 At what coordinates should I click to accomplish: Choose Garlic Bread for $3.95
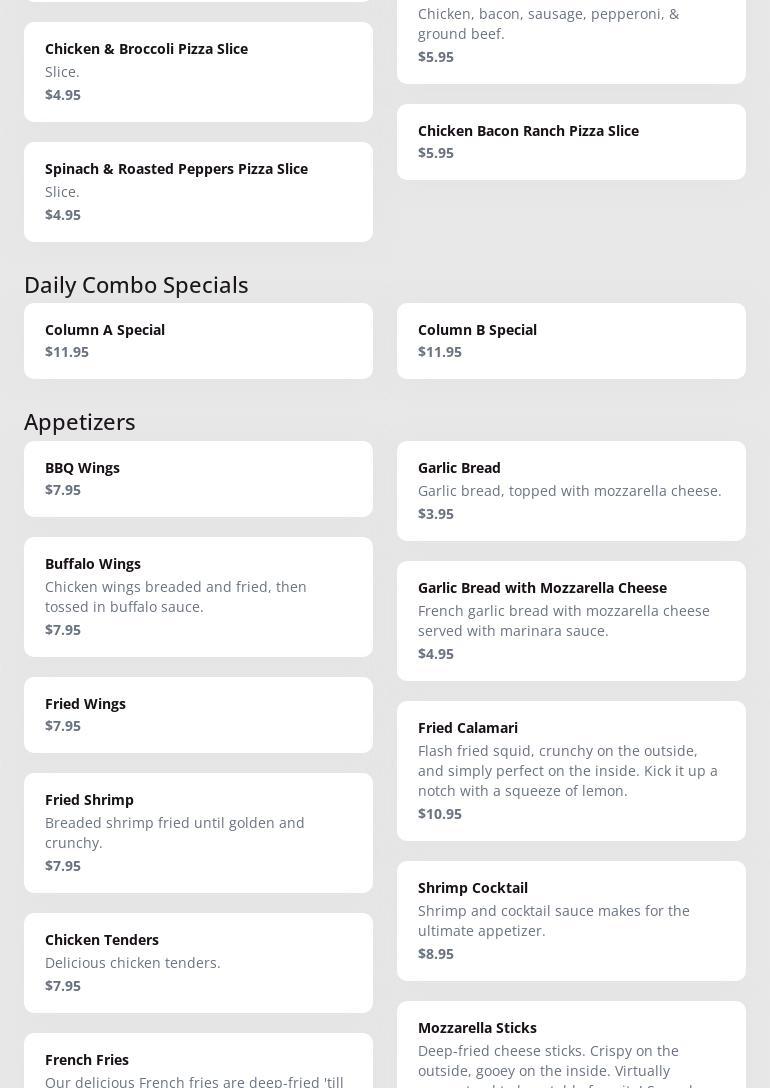(x=570, y=491)
